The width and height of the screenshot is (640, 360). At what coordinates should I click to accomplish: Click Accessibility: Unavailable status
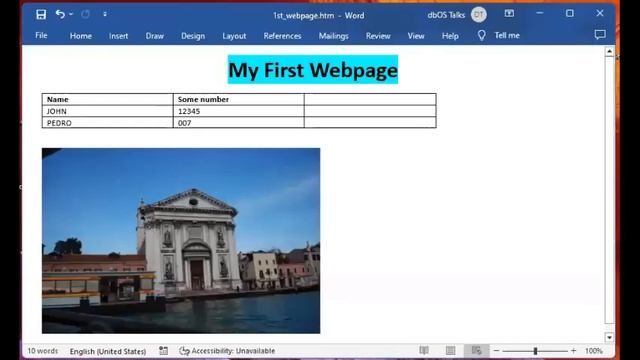[x=227, y=351]
